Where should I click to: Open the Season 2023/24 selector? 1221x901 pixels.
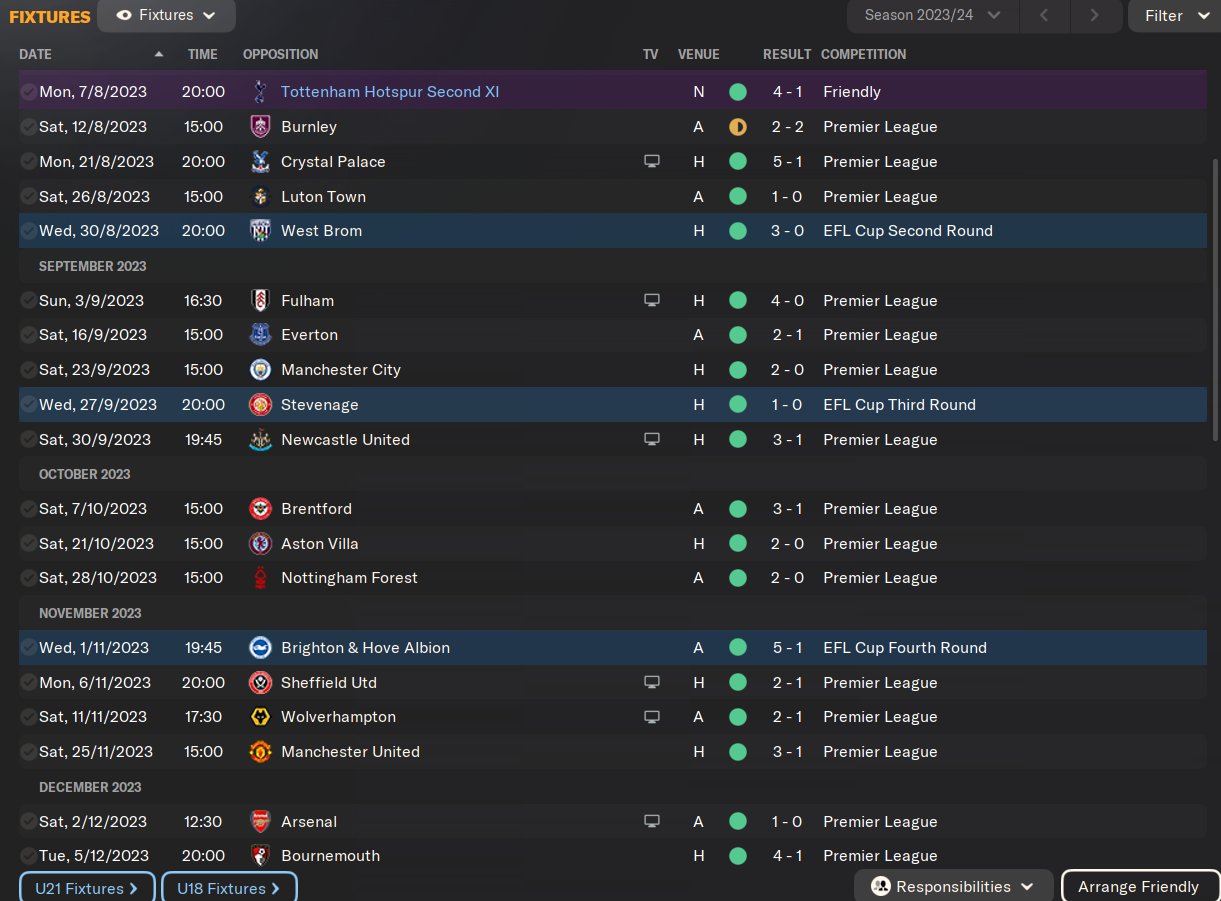[x=932, y=16]
